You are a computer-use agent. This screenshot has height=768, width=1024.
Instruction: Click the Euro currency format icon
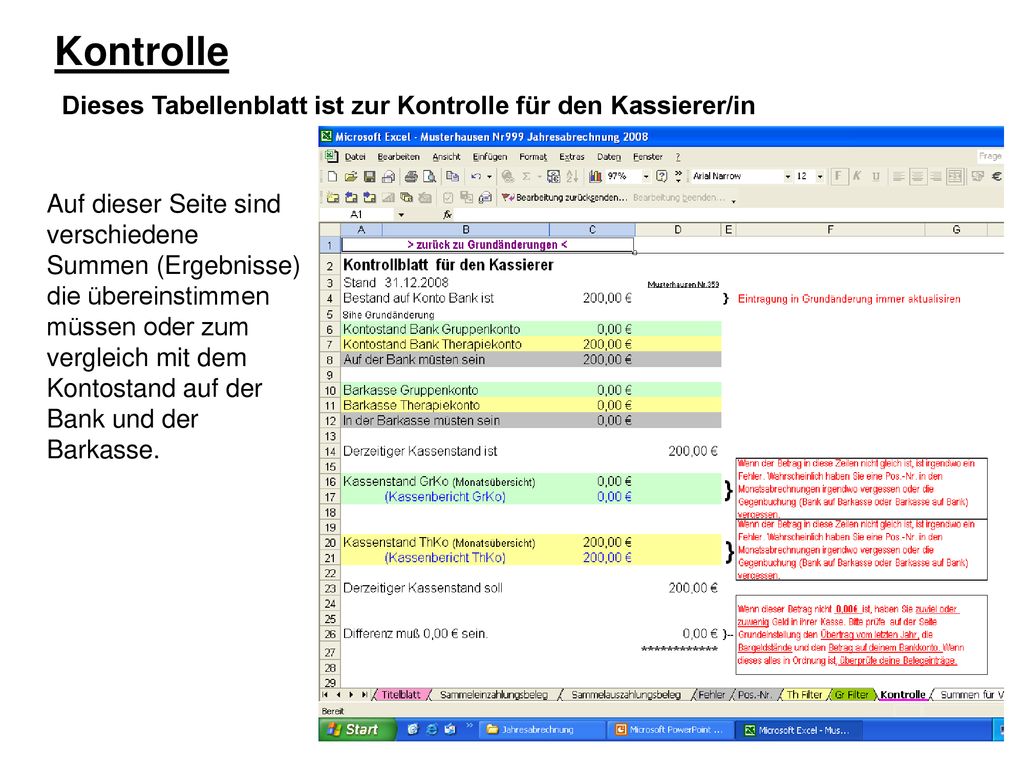997,176
